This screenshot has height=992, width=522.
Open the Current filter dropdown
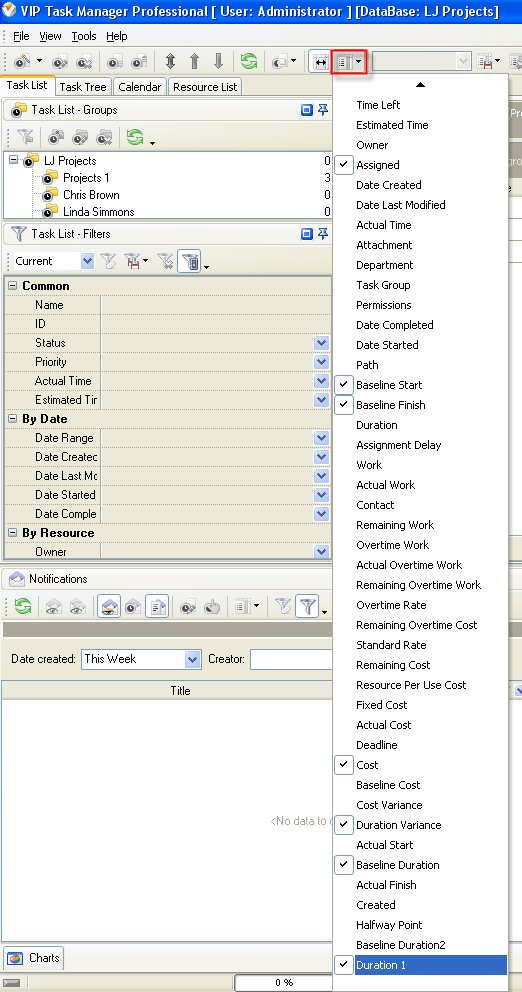[x=87, y=261]
